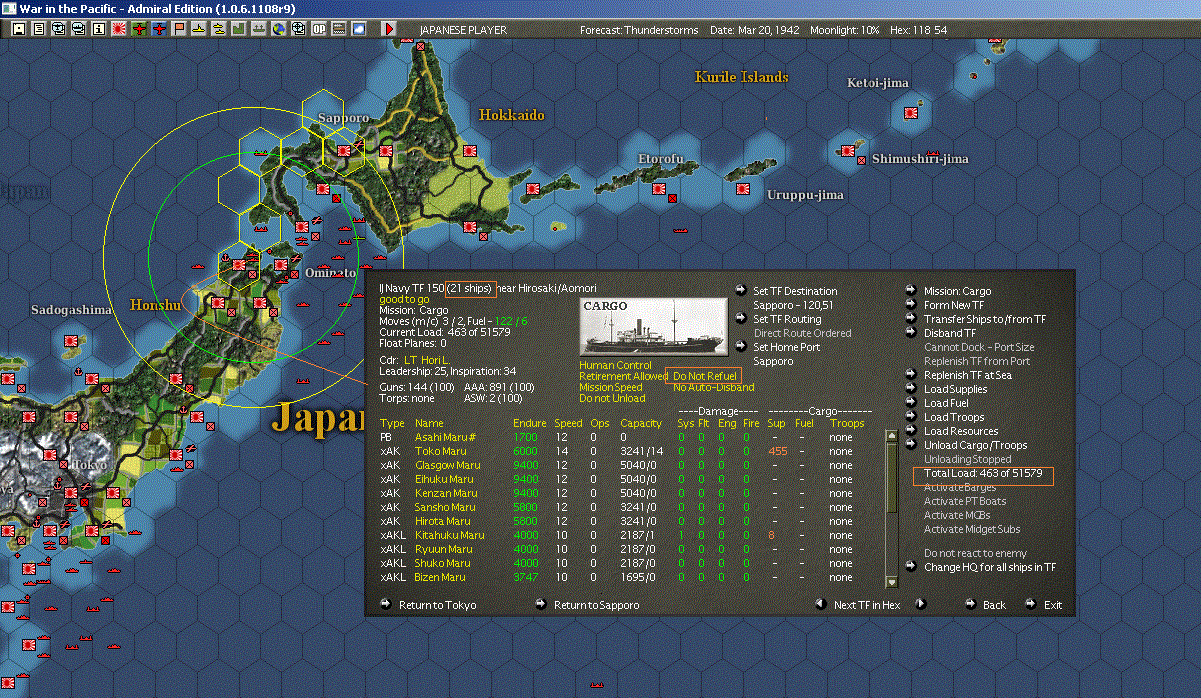Click Return to Tokyo button
The height and width of the screenshot is (698, 1201).
[437, 605]
